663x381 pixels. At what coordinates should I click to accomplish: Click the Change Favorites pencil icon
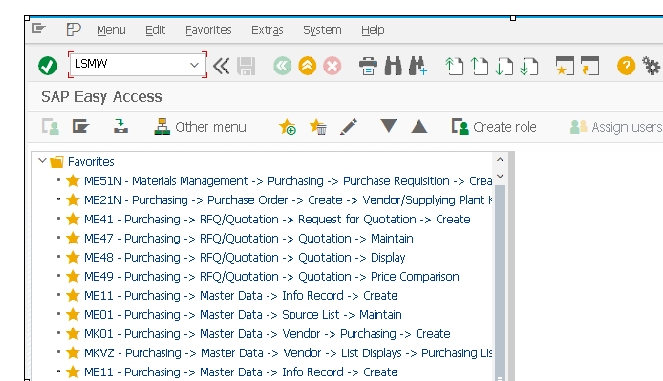click(x=348, y=127)
